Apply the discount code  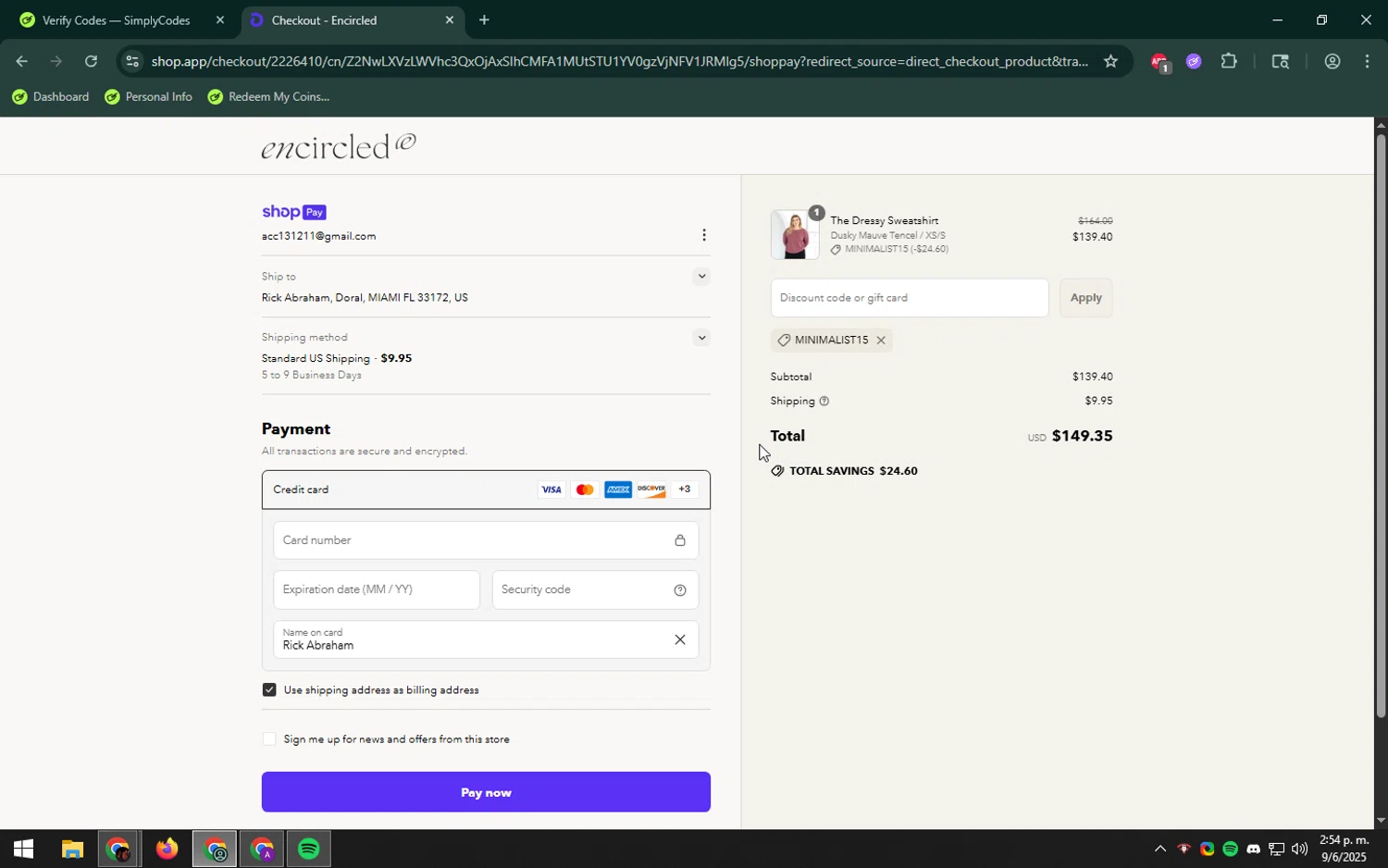[1086, 298]
